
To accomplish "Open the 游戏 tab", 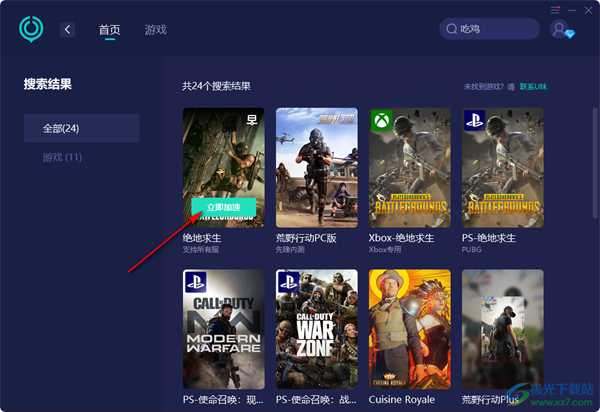I will (156, 30).
